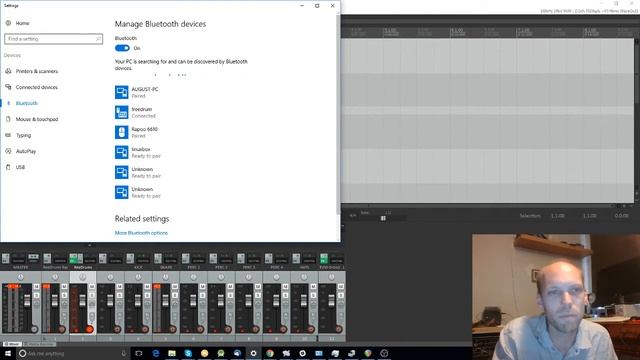Switch to Settings gear in taskbar
The height and width of the screenshot is (360, 640).
(253, 353)
